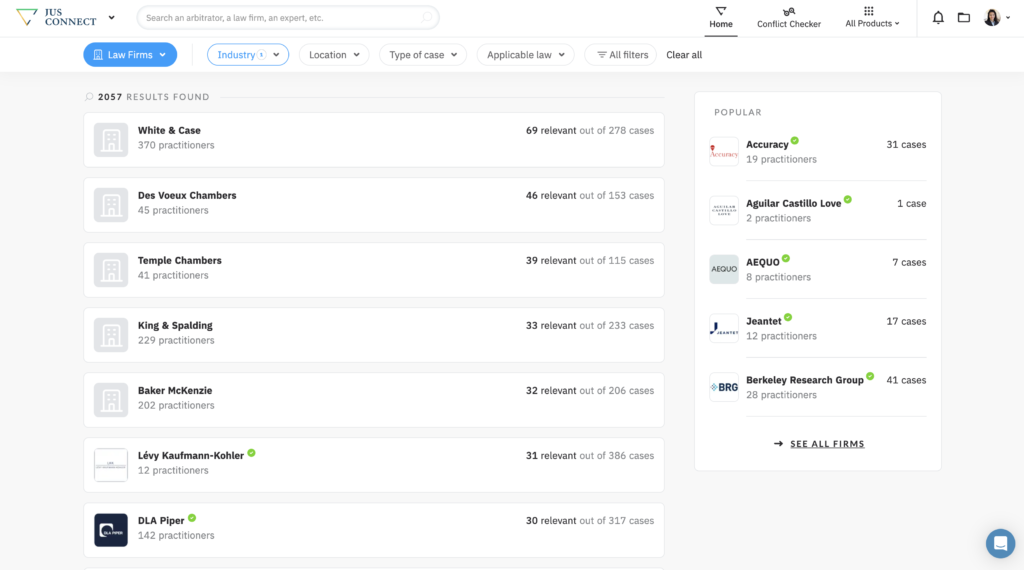Click "33 relevant out of 233 cases" text
This screenshot has width=1024, height=570.
coord(590,325)
